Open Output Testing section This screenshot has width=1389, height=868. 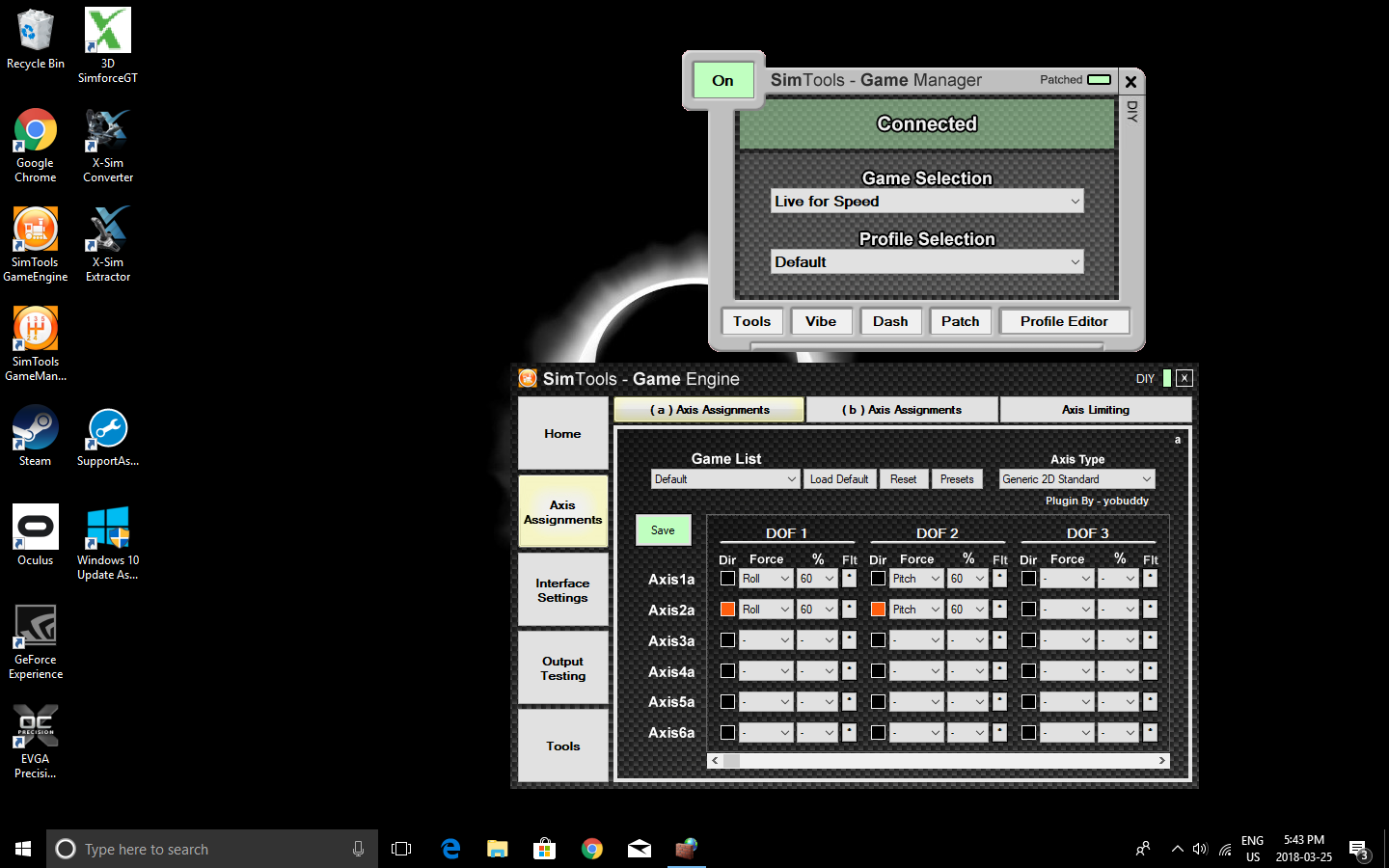coord(562,668)
